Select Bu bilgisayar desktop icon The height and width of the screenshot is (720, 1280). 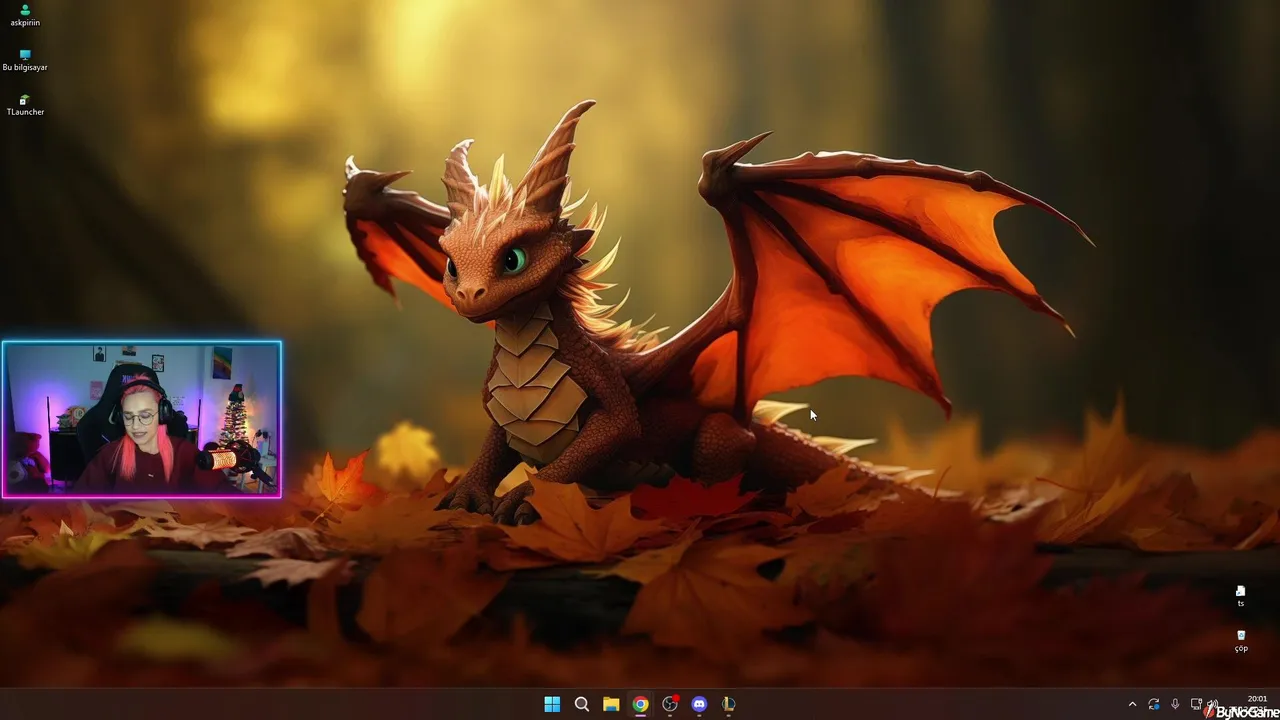25,60
